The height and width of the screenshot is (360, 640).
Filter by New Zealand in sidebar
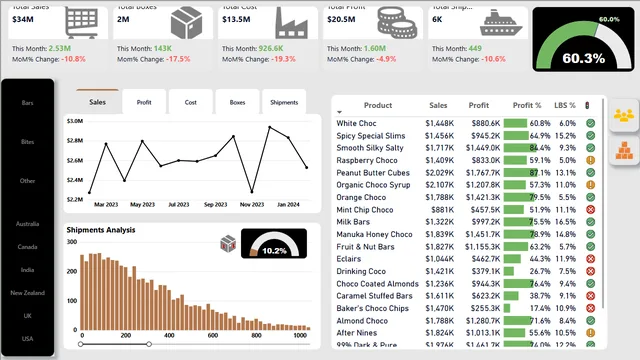coord(27,293)
